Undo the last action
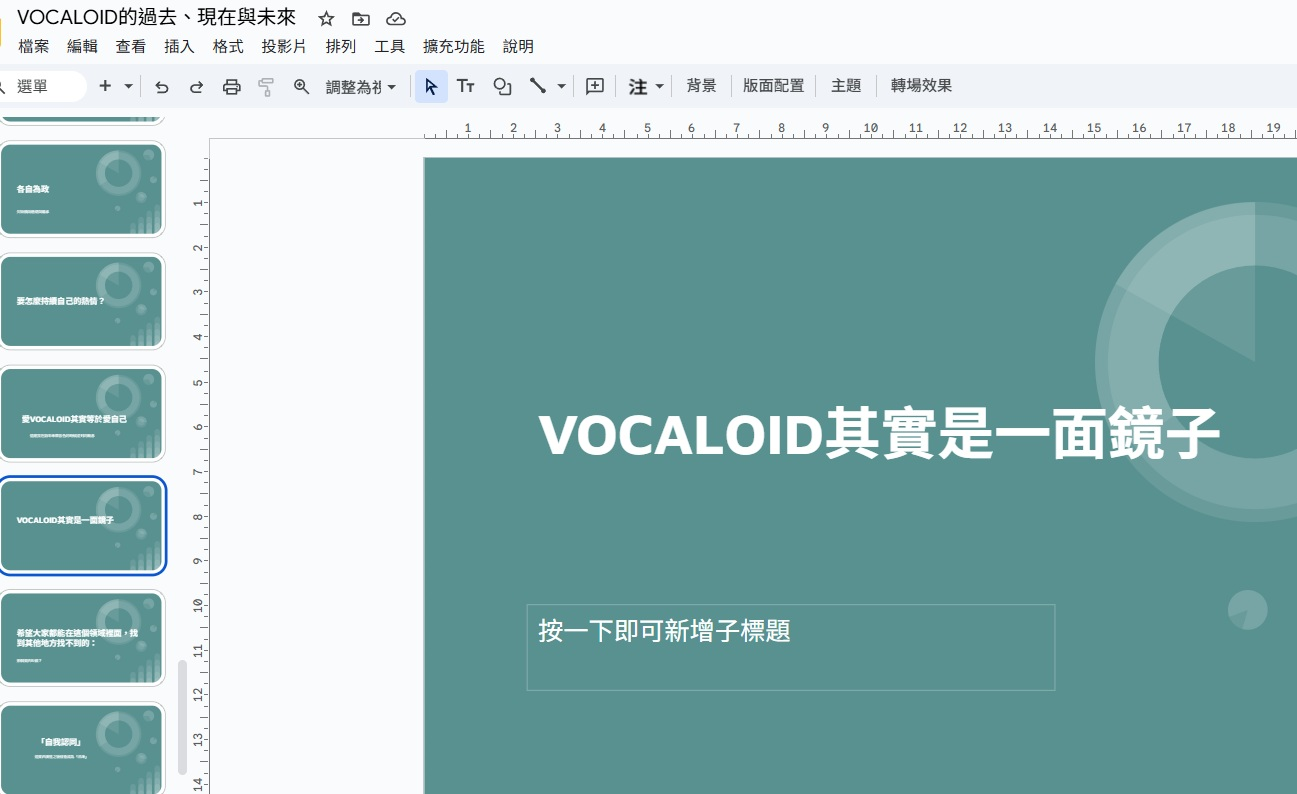Image resolution: width=1297 pixels, height=794 pixels. (x=162, y=87)
